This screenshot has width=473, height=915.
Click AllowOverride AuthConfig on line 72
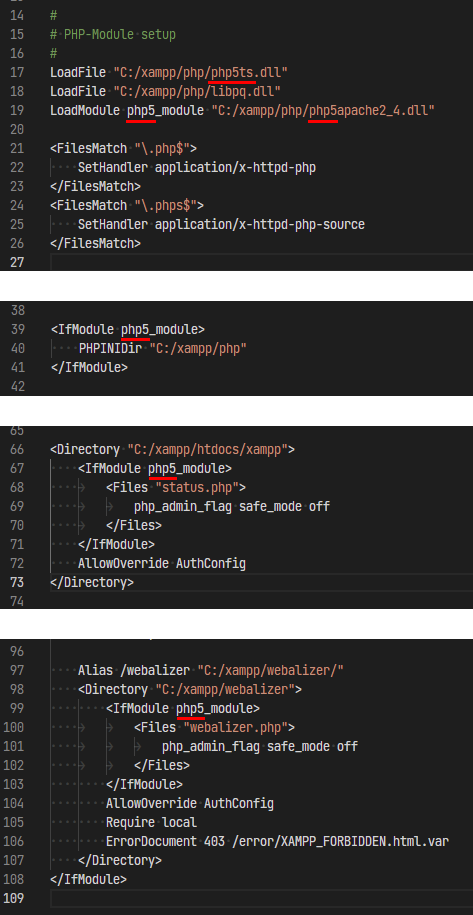coord(162,563)
